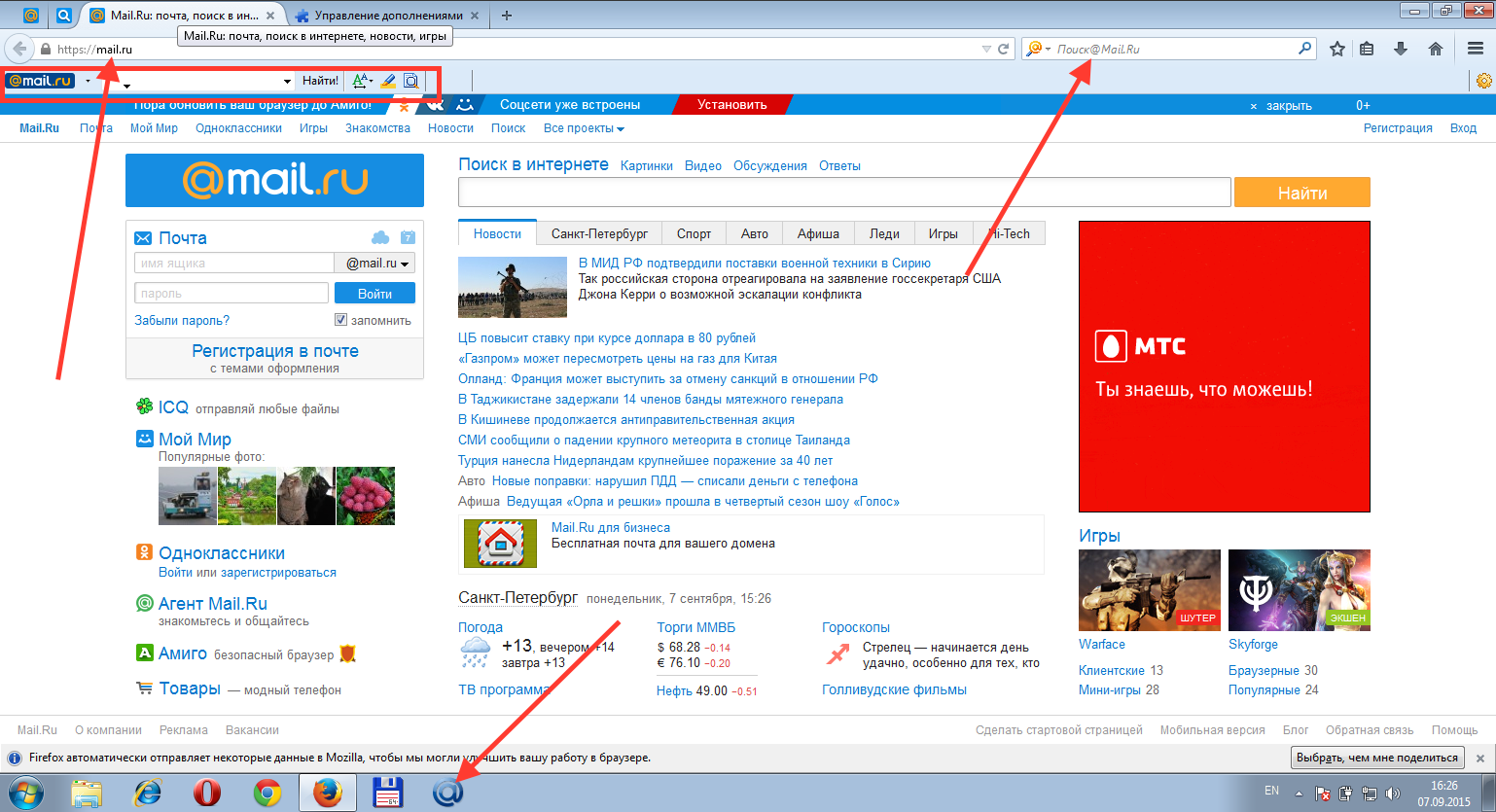Click the Регистрация link at top right
The width and height of the screenshot is (1496, 812).
tap(1398, 128)
